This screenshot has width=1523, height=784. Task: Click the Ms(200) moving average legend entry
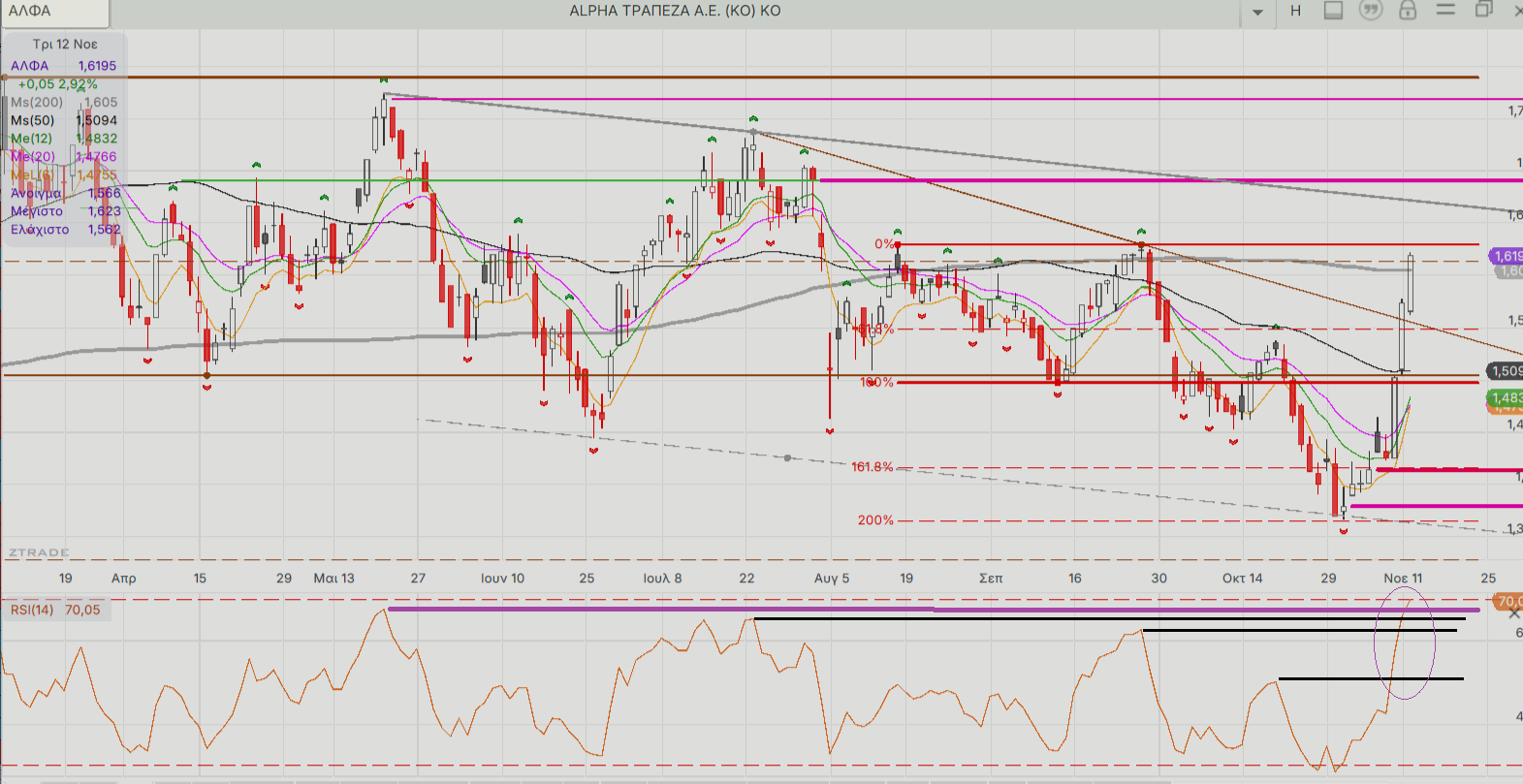37,102
